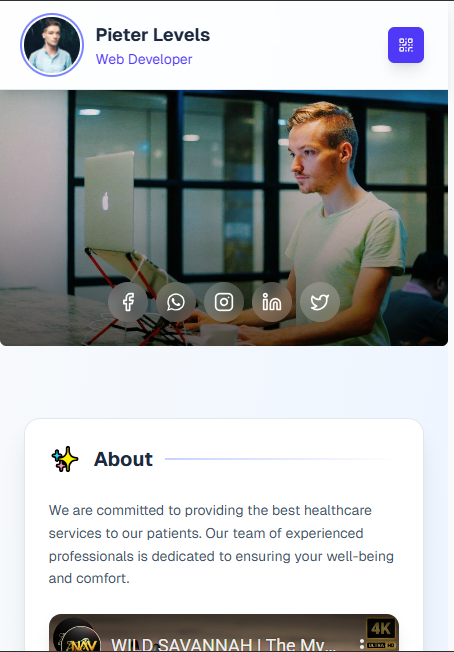454x652 pixels.
Task: Open the video's three-dot options menu
Action: pyautogui.click(x=362, y=644)
